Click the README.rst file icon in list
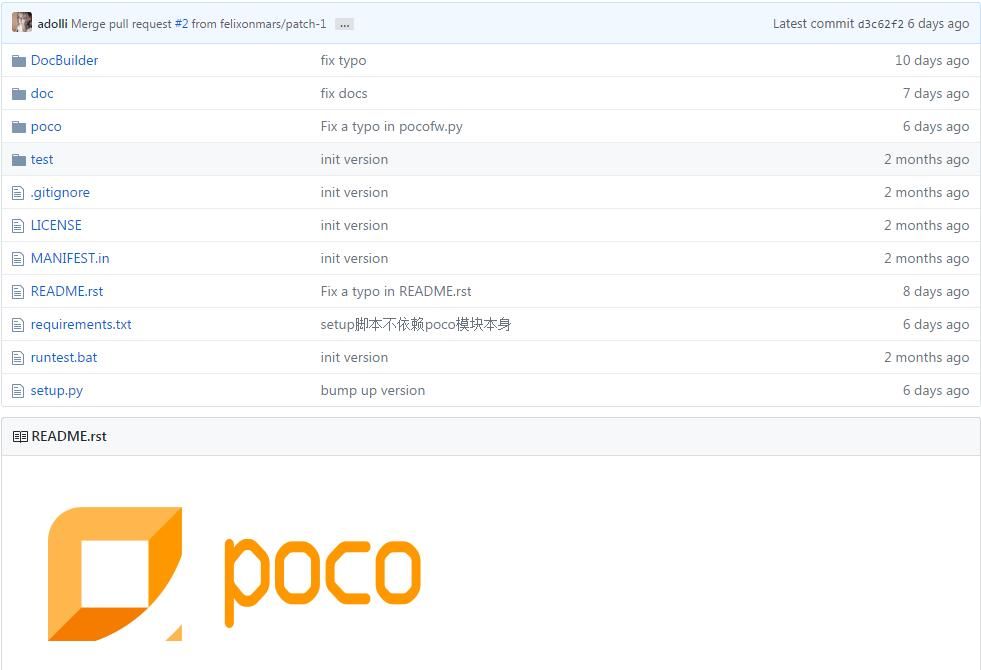Screen dimensions: 981x670 tap(18, 292)
